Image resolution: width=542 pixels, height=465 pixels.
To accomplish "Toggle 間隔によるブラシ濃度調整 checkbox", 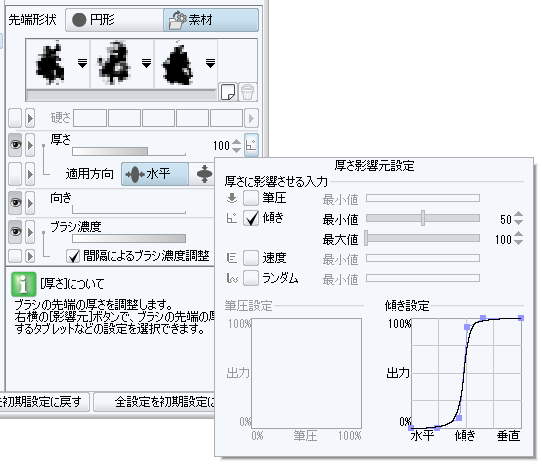I will click(73, 256).
